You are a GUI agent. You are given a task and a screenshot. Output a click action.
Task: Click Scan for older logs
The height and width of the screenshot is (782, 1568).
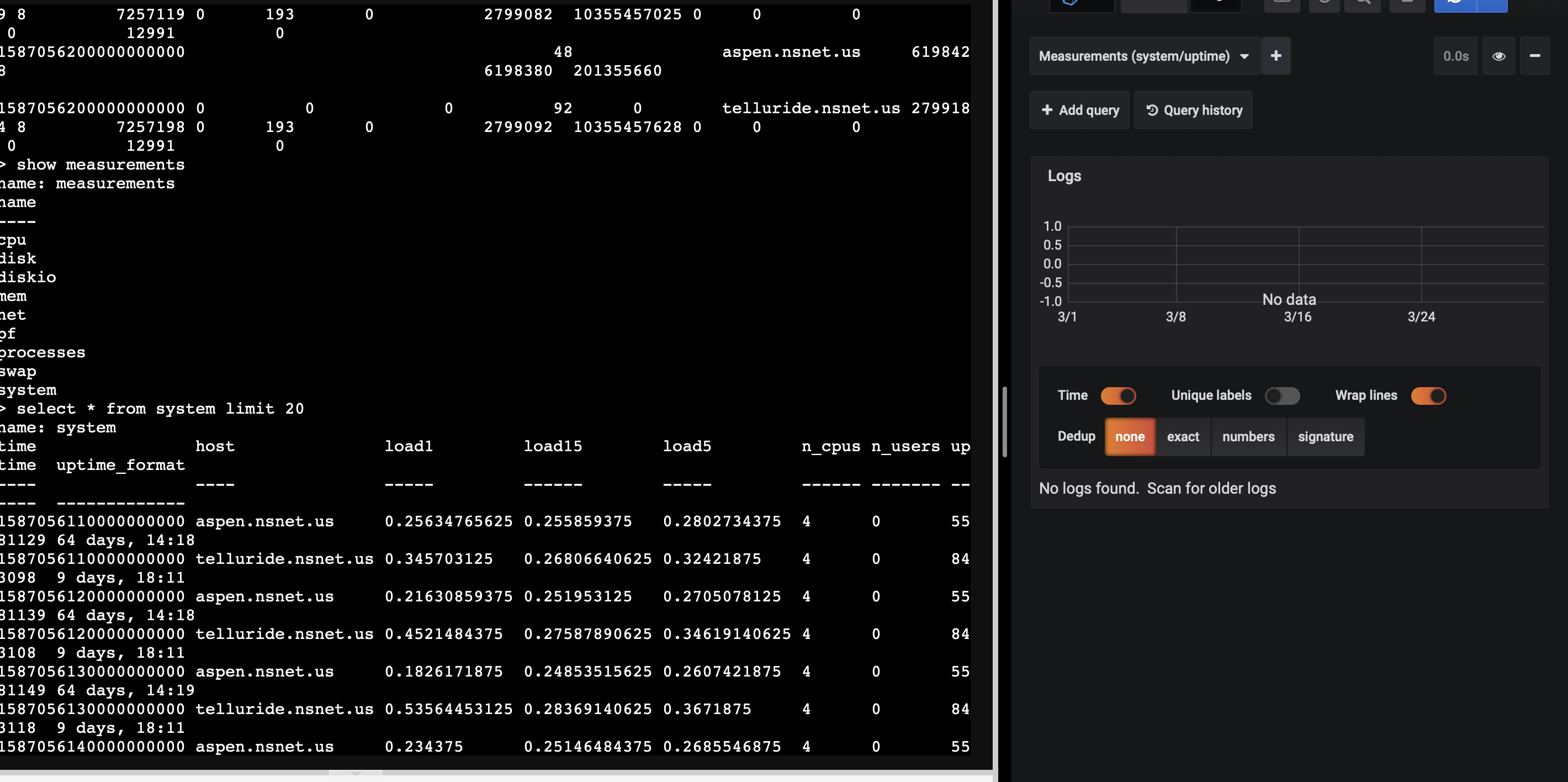coord(1212,488)
